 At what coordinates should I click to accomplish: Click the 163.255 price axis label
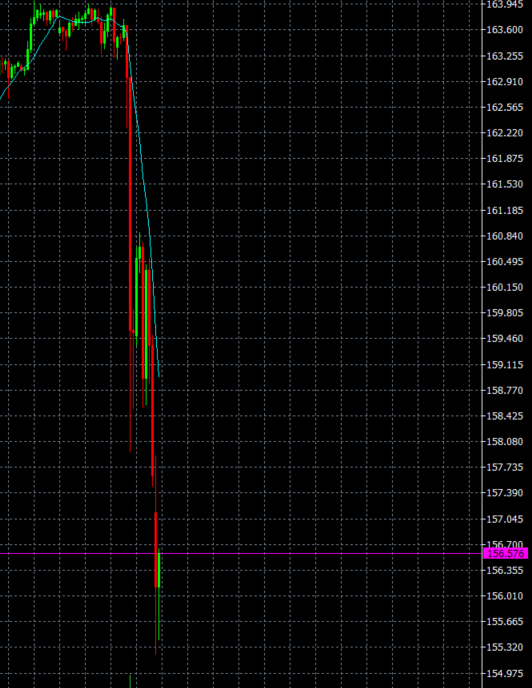click(x=505, y=56)
